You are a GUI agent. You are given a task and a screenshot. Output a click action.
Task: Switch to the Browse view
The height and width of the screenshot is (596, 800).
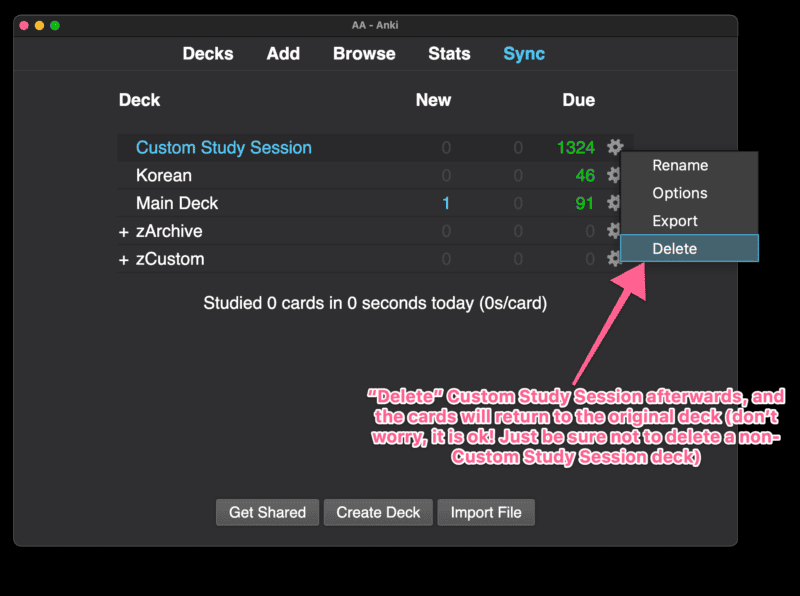[364, 54]
